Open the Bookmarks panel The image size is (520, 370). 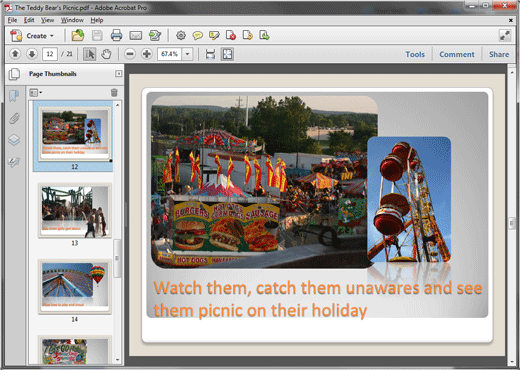pos(14,96)
